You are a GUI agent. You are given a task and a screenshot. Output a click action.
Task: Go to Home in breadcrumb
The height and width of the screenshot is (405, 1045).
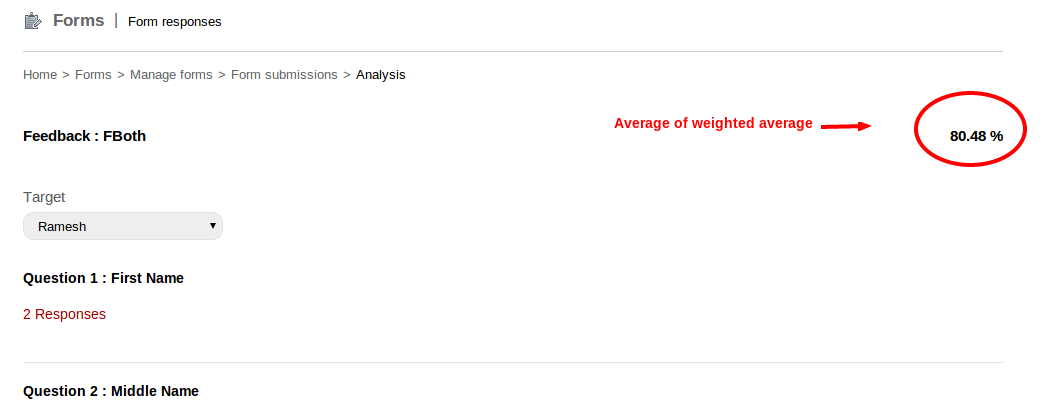click(x=40, y=75)
